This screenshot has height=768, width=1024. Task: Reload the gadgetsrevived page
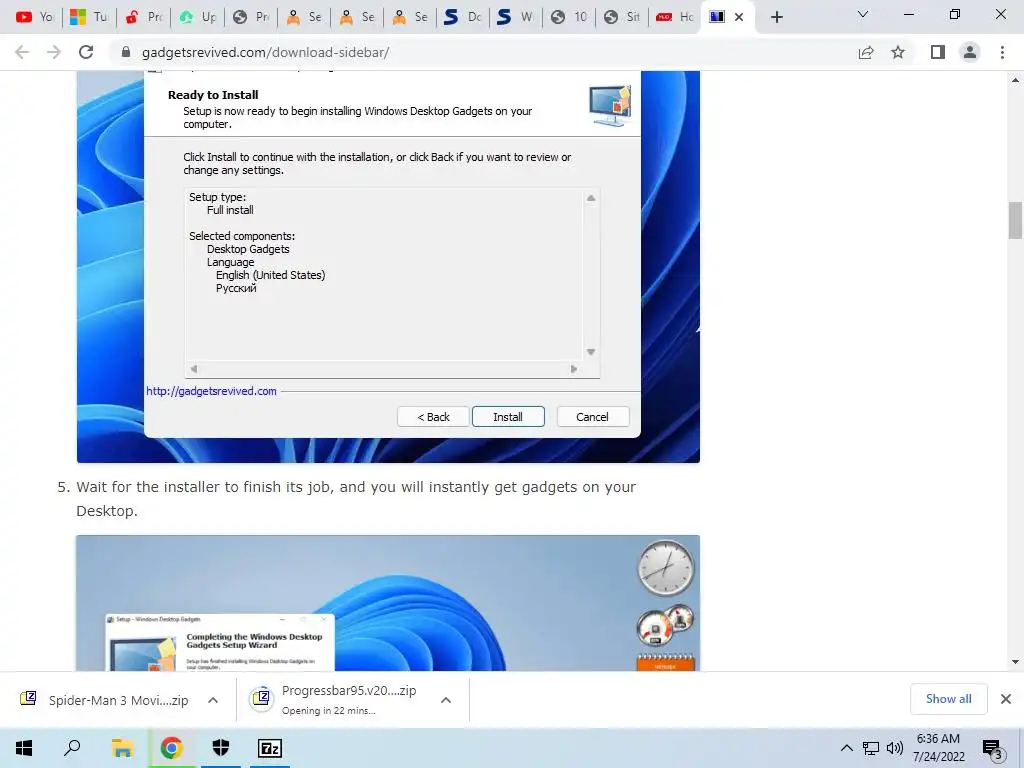[x=86, y=52]
